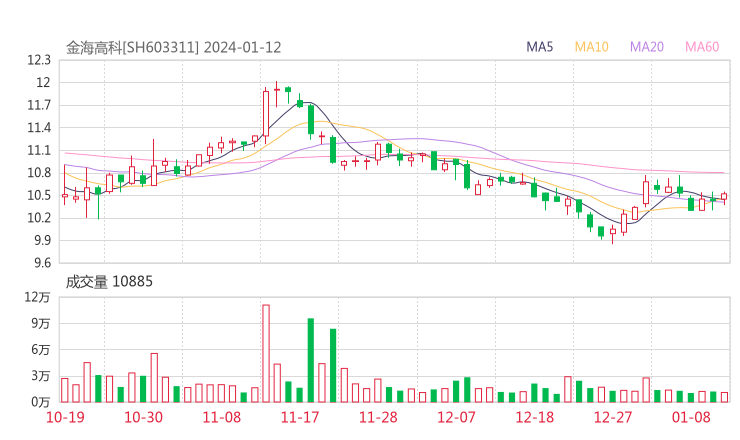
Task: Click the 6万 volume axis label
Action: pyautogui.click(x=41, y=350)
